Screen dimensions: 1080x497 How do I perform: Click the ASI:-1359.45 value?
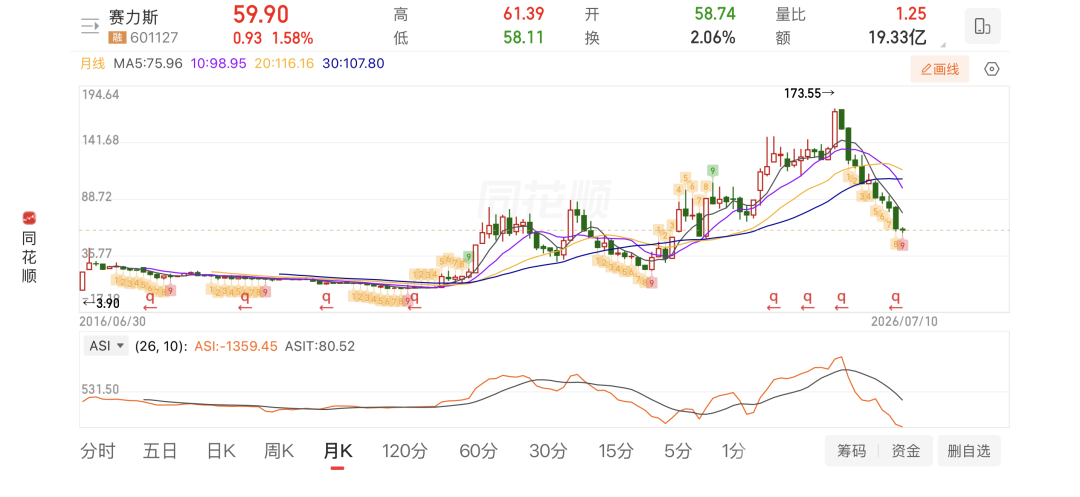coord(236,346)
